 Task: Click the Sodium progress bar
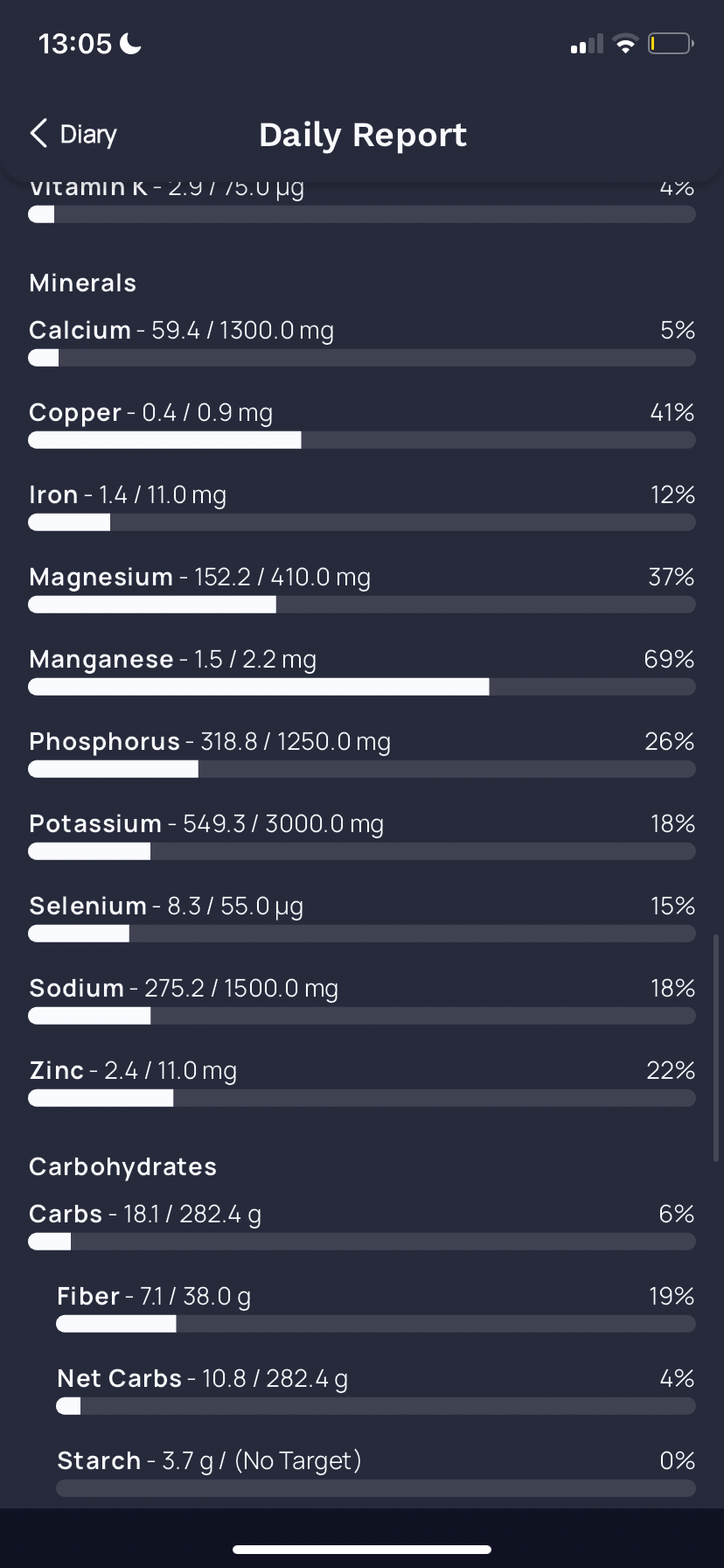pyautogui.click(x=362, y=1016)
